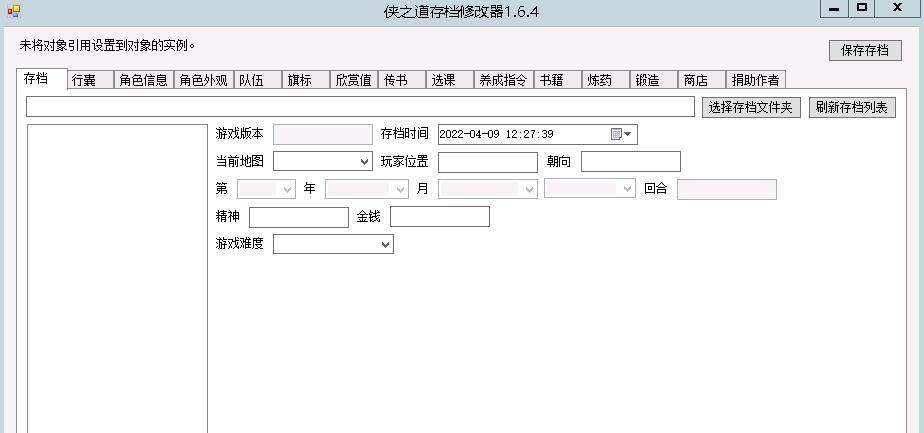The image size is (924, 433).
Task: Close the 侠之道存档修改器 window
Action: pos(897,8)
